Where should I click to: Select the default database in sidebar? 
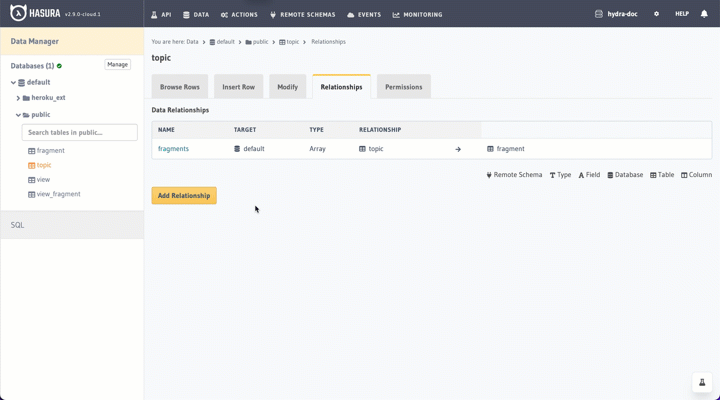(x=38, y=82)
